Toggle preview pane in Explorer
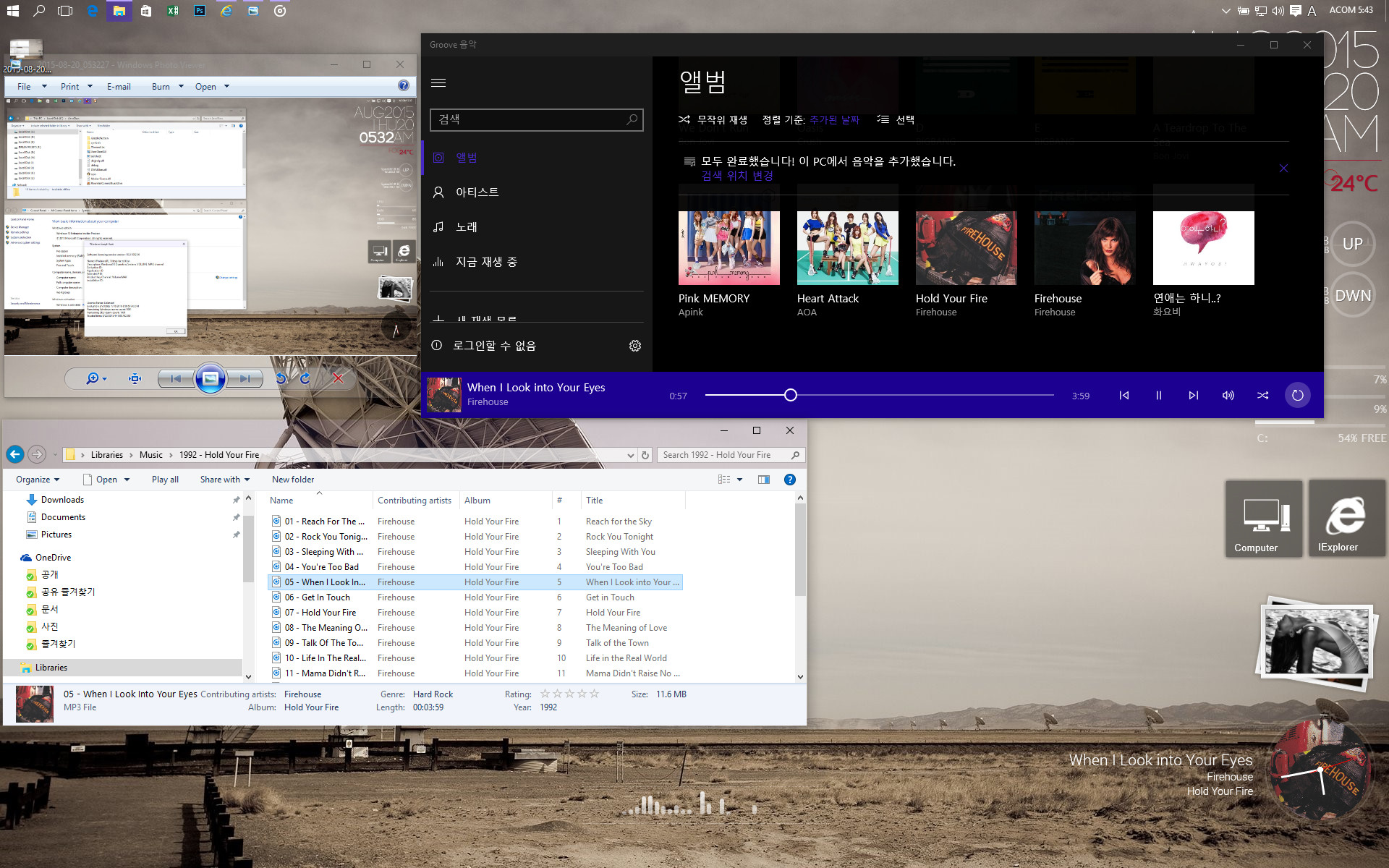 pos(764,480)
